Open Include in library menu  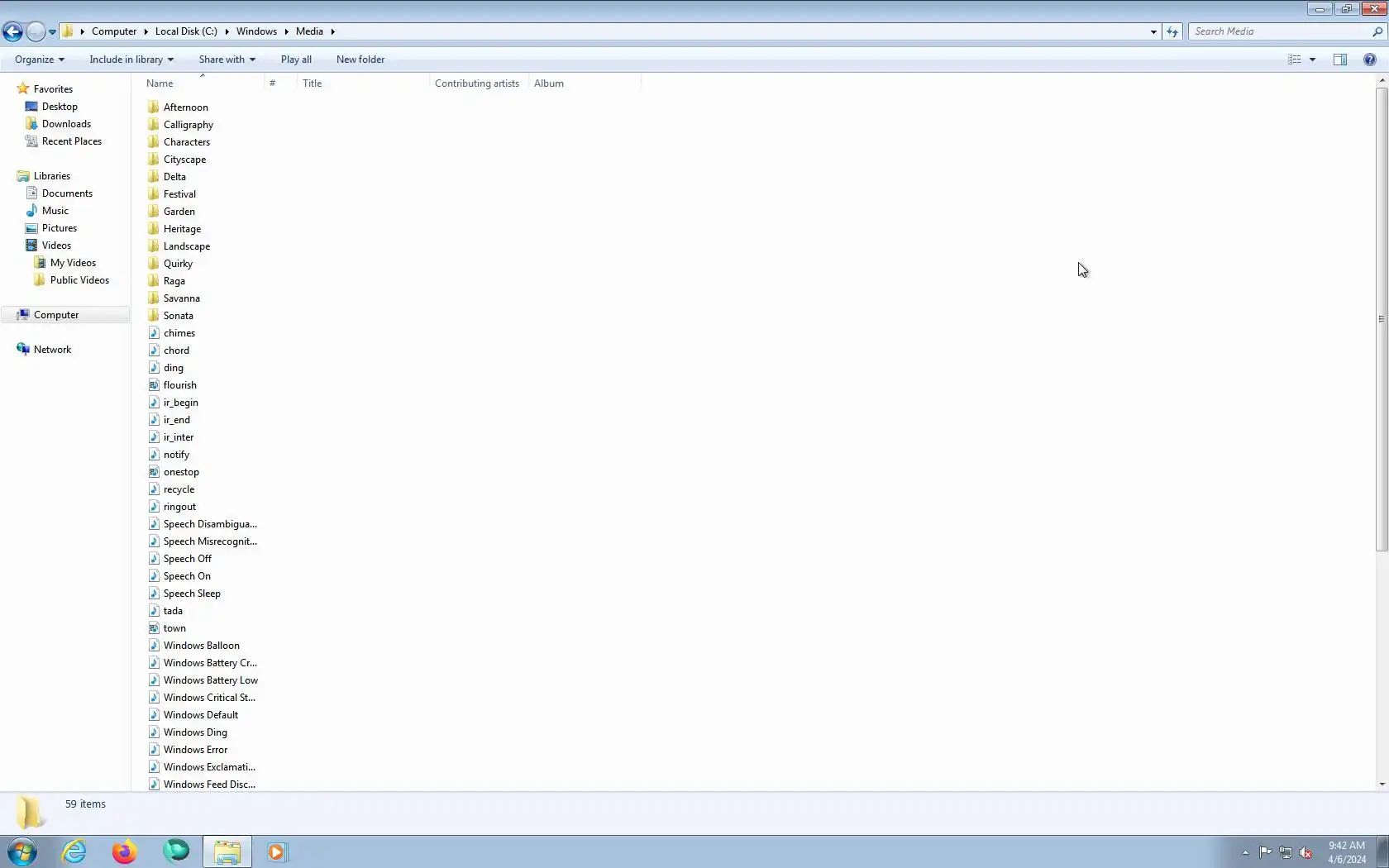[131, 60]
